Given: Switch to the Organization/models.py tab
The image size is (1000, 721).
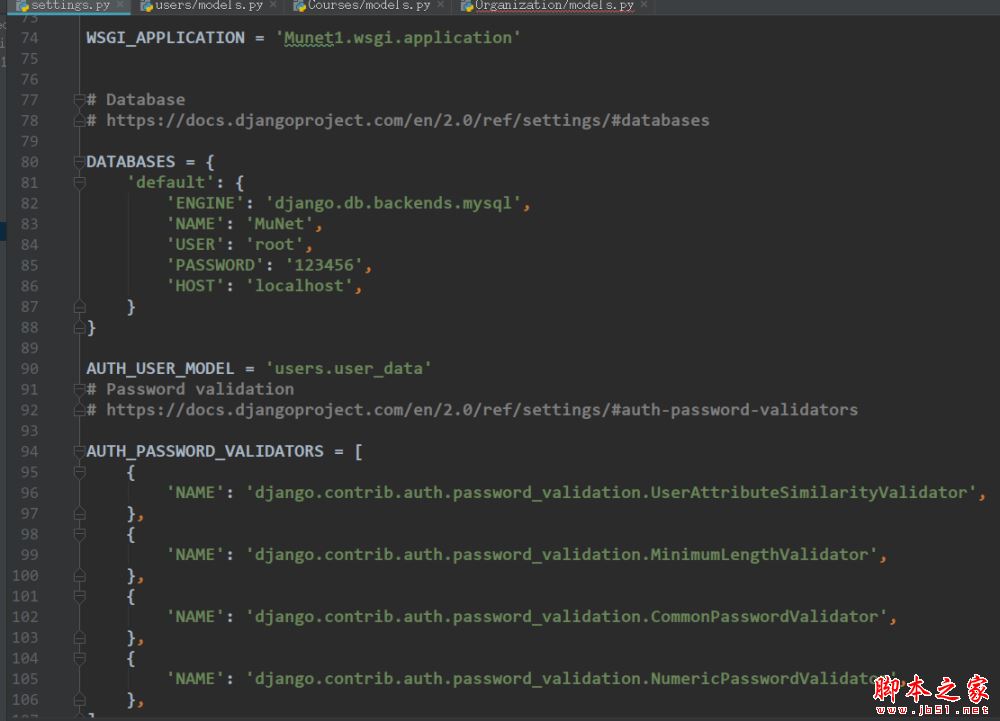Looking at the screenshot, I should tap(554, 6).
